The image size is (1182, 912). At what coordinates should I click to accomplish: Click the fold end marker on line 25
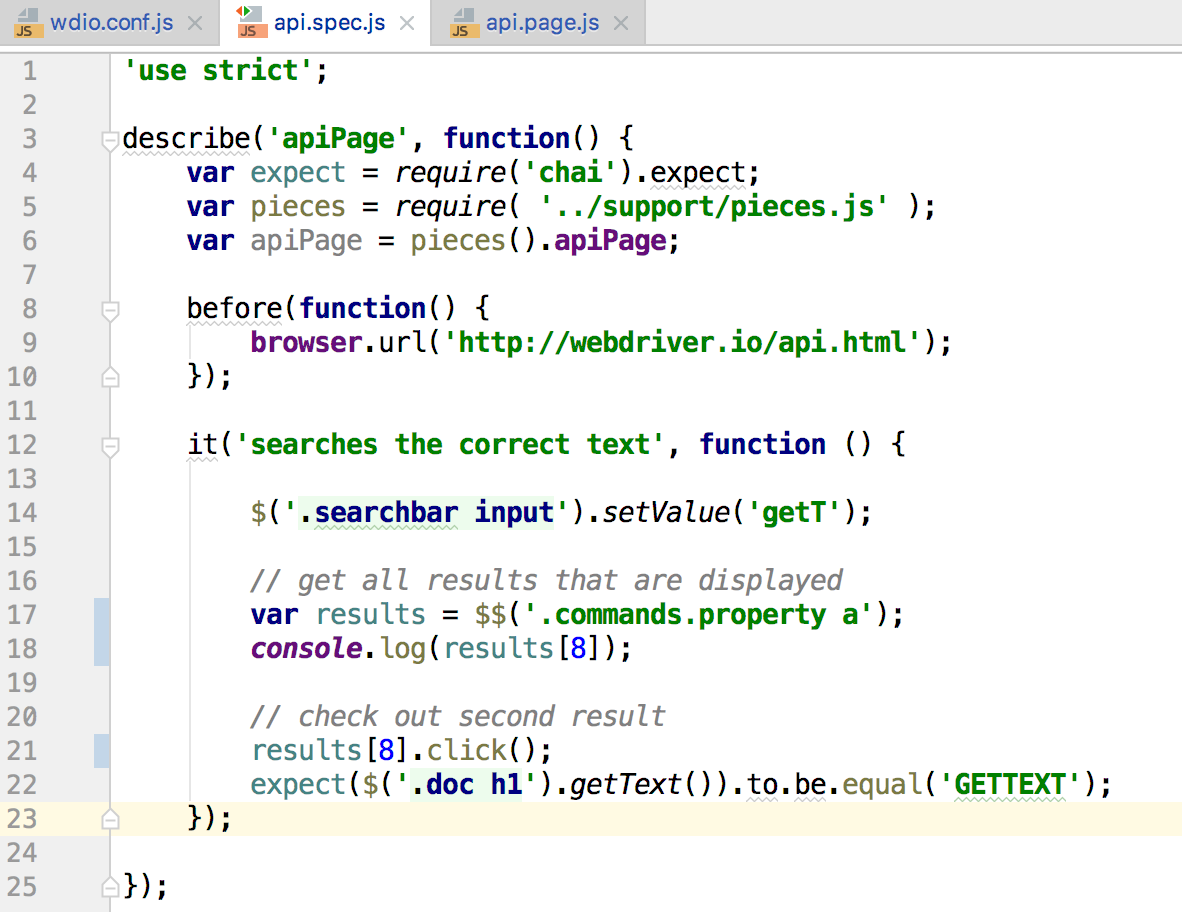[110, 886]
